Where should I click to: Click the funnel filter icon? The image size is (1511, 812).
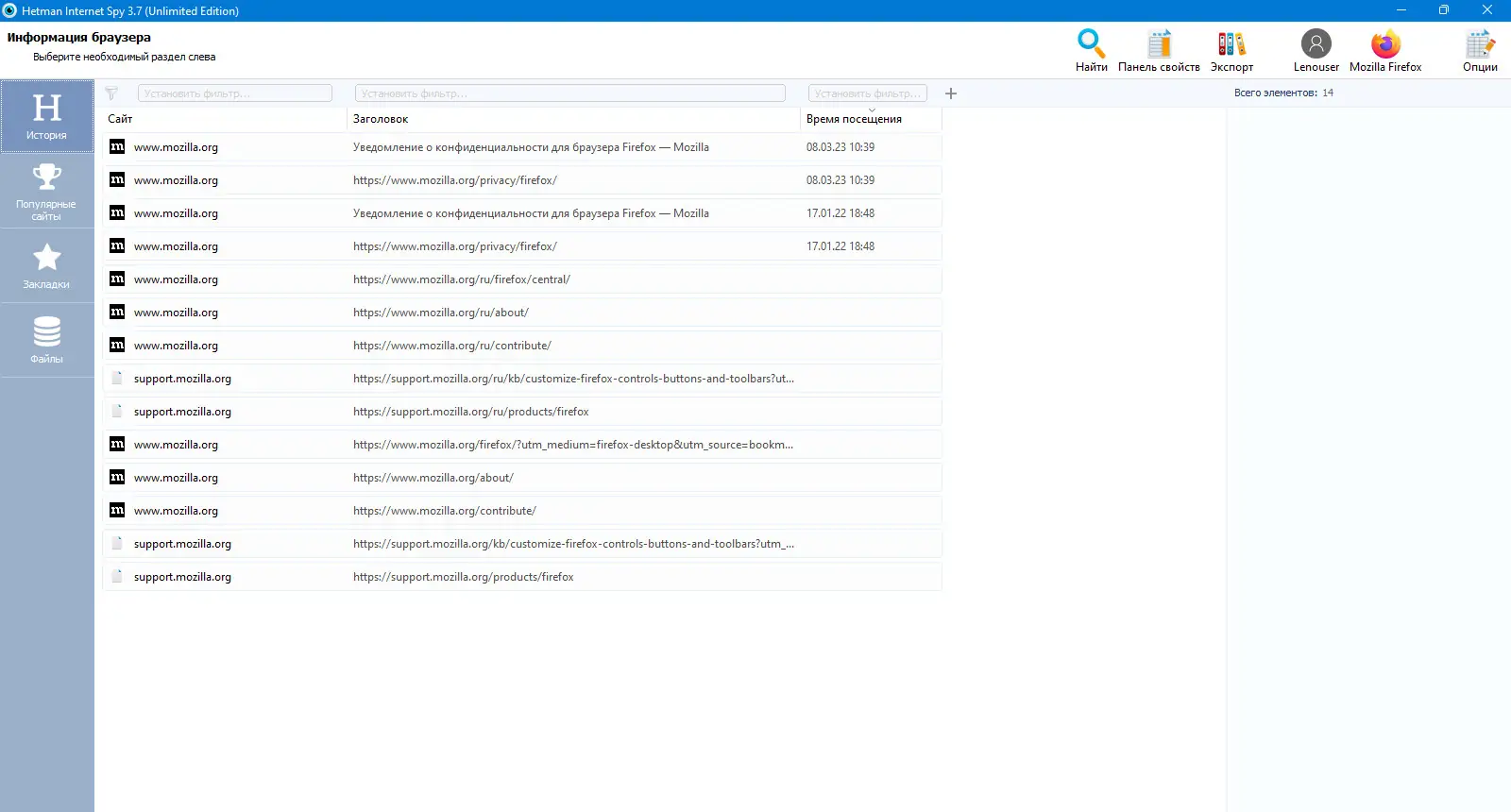point(111,93)
